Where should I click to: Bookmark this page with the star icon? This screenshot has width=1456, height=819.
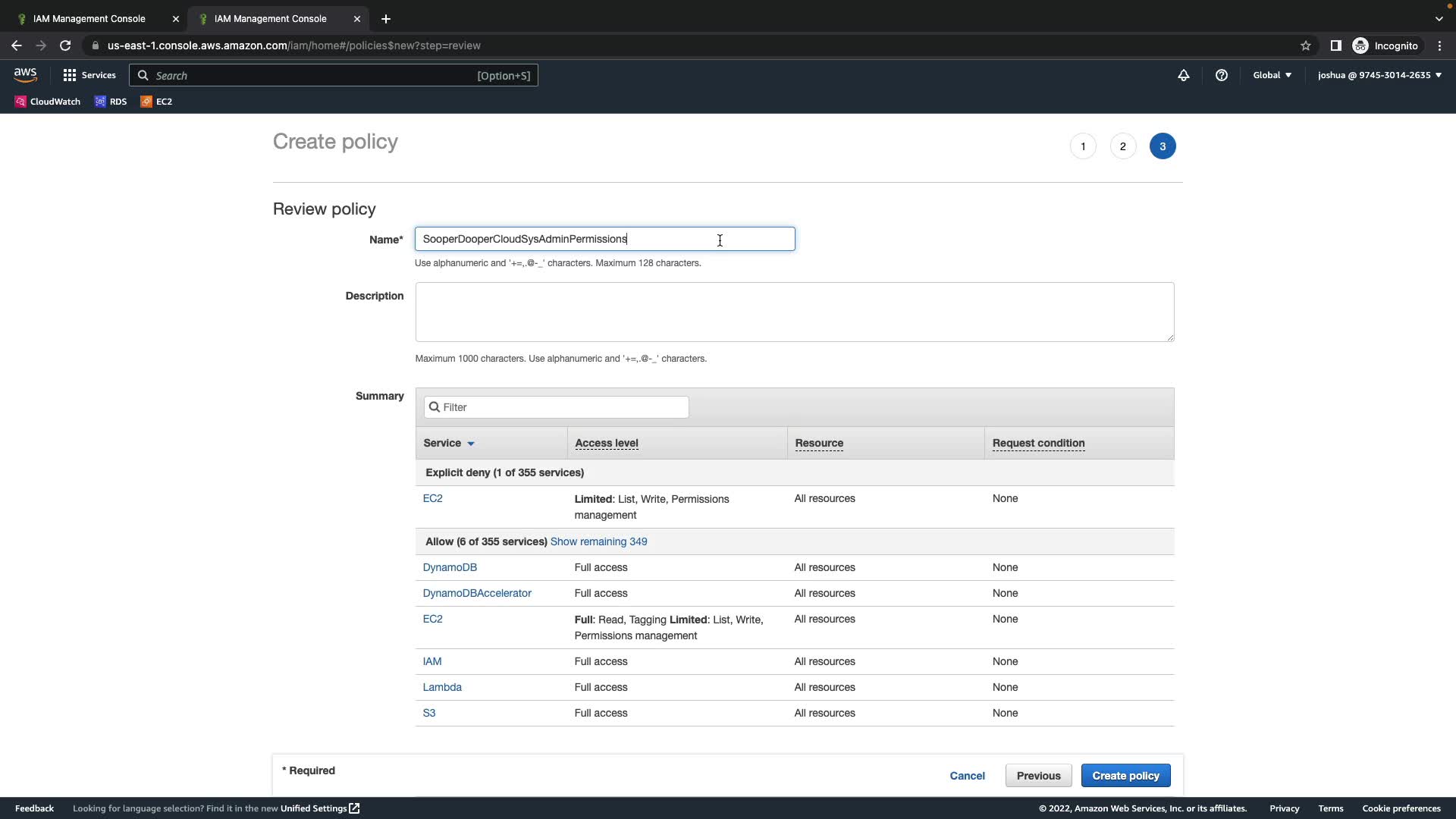coord(1305,45)
